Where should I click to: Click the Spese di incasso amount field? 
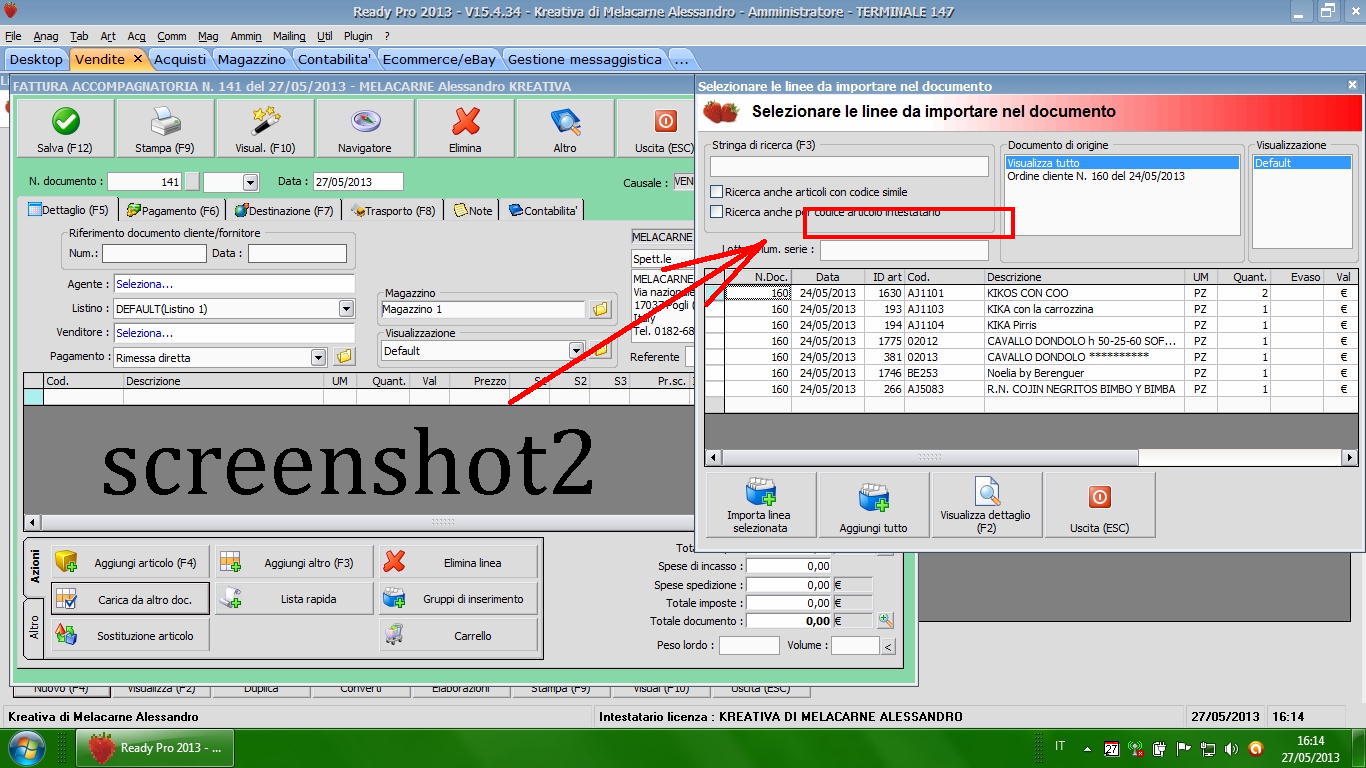(789, 567)
